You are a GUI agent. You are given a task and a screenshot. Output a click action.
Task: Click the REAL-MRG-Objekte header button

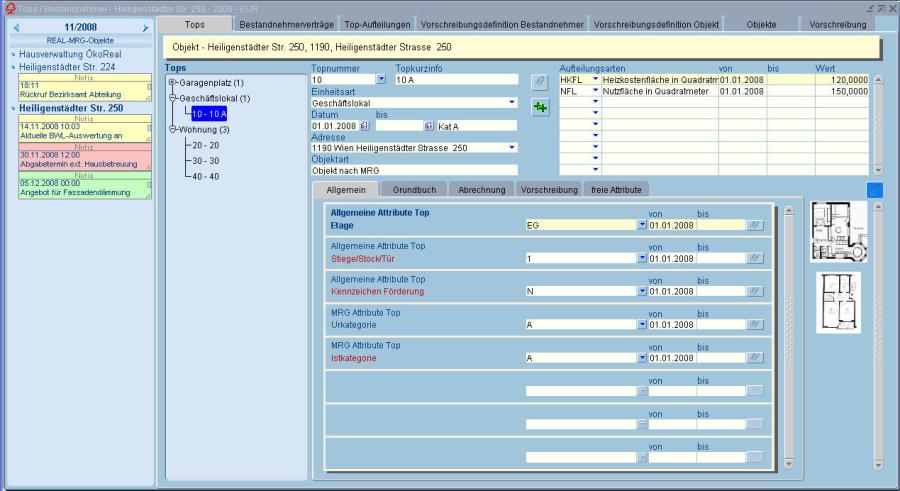click(x=80, y=41)
